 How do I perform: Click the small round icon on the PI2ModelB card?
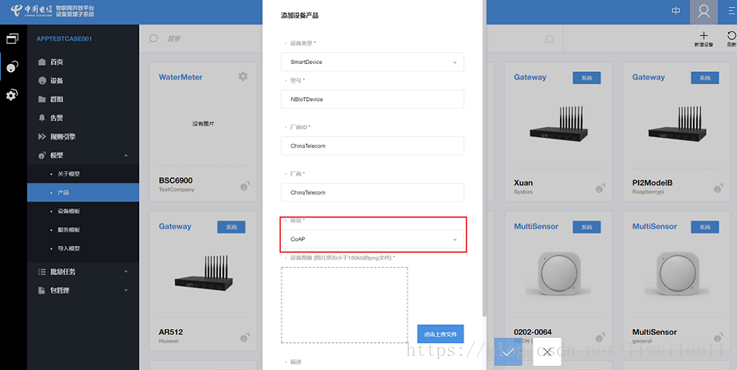(x=718, y=188)
